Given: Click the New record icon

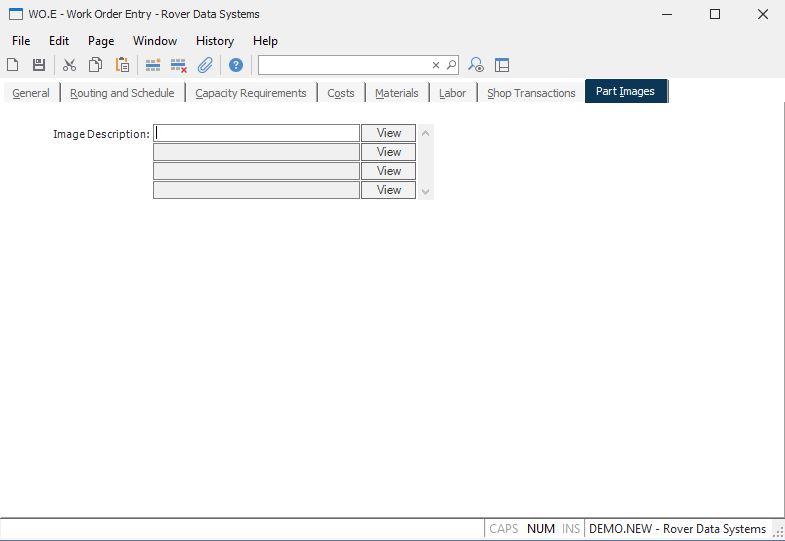Looking at the screenshot, I should tap(13, 65).
